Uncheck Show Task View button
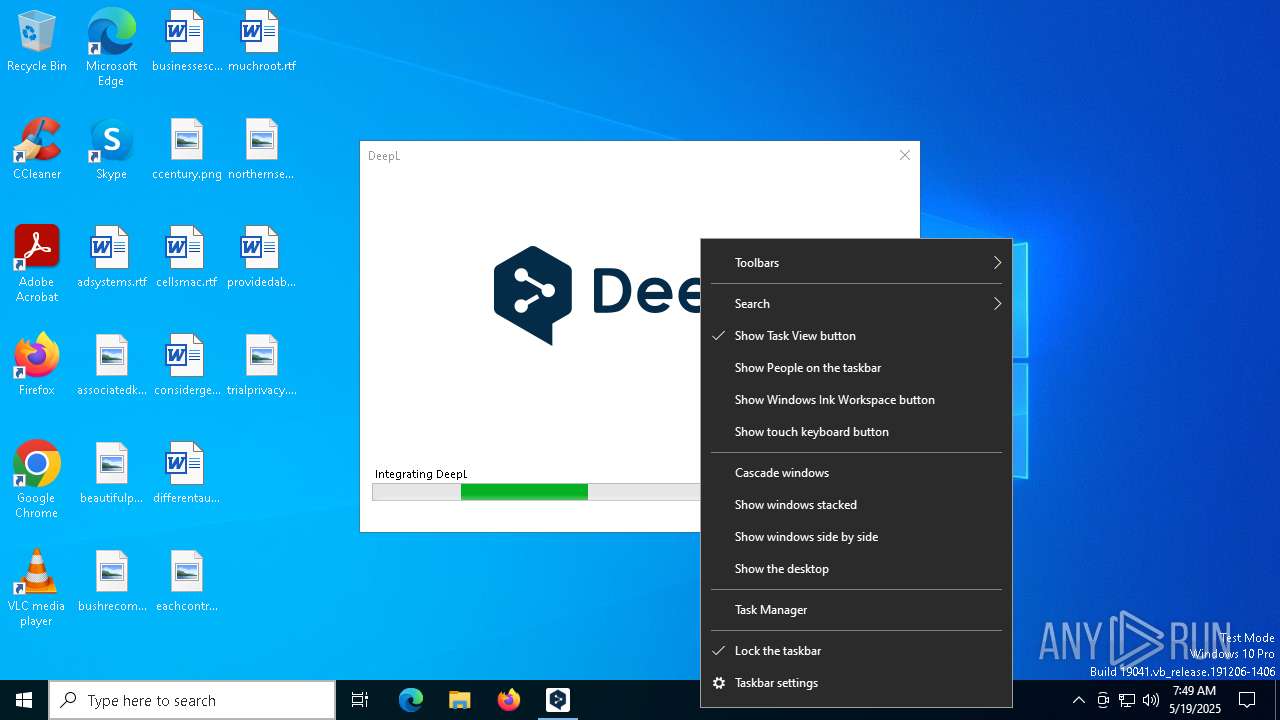 (x=856, y=336)
